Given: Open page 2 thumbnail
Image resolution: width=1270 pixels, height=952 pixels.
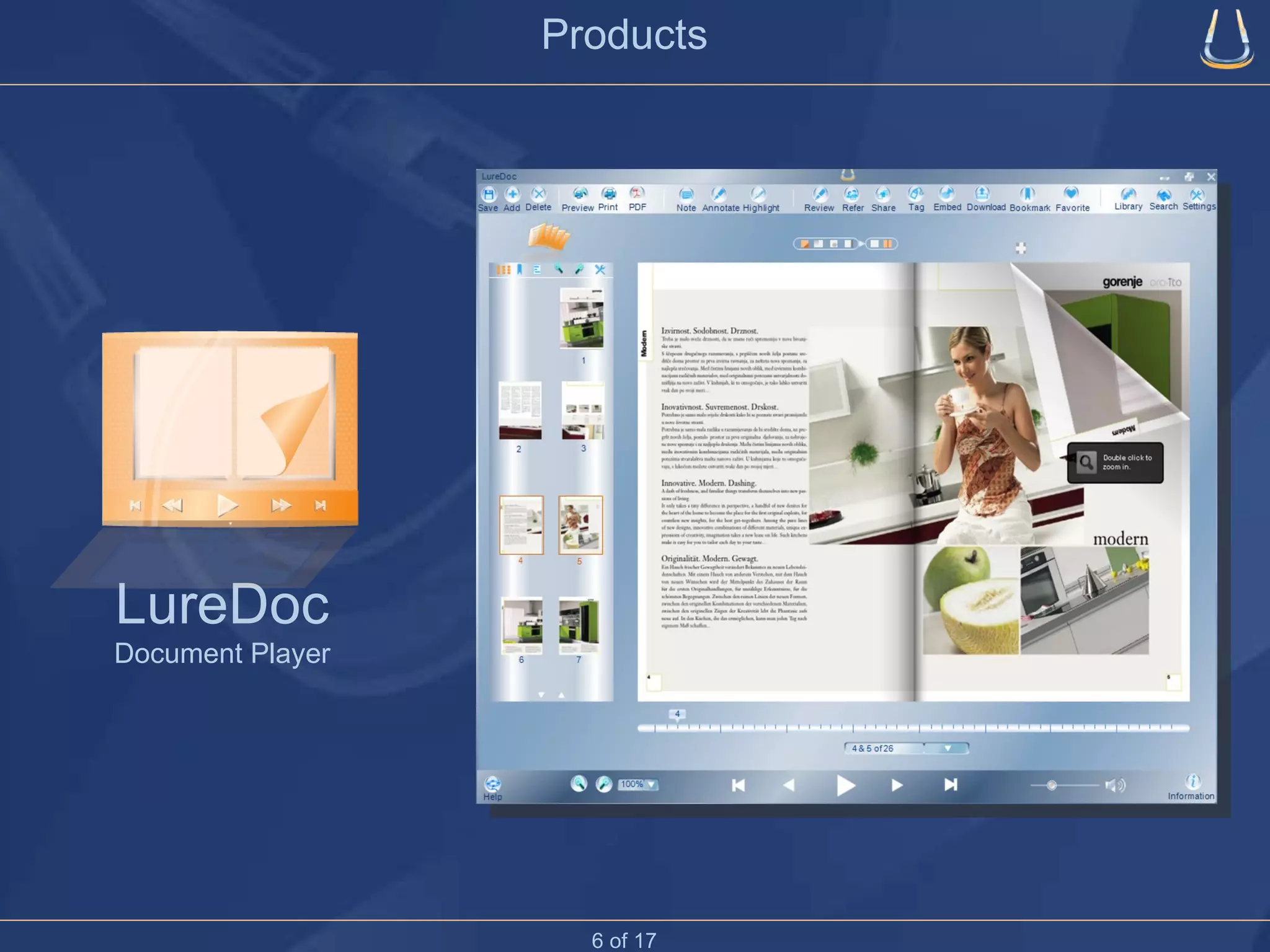Looking at the screenshot, I should pyautogui.click(x=520, y=410).
